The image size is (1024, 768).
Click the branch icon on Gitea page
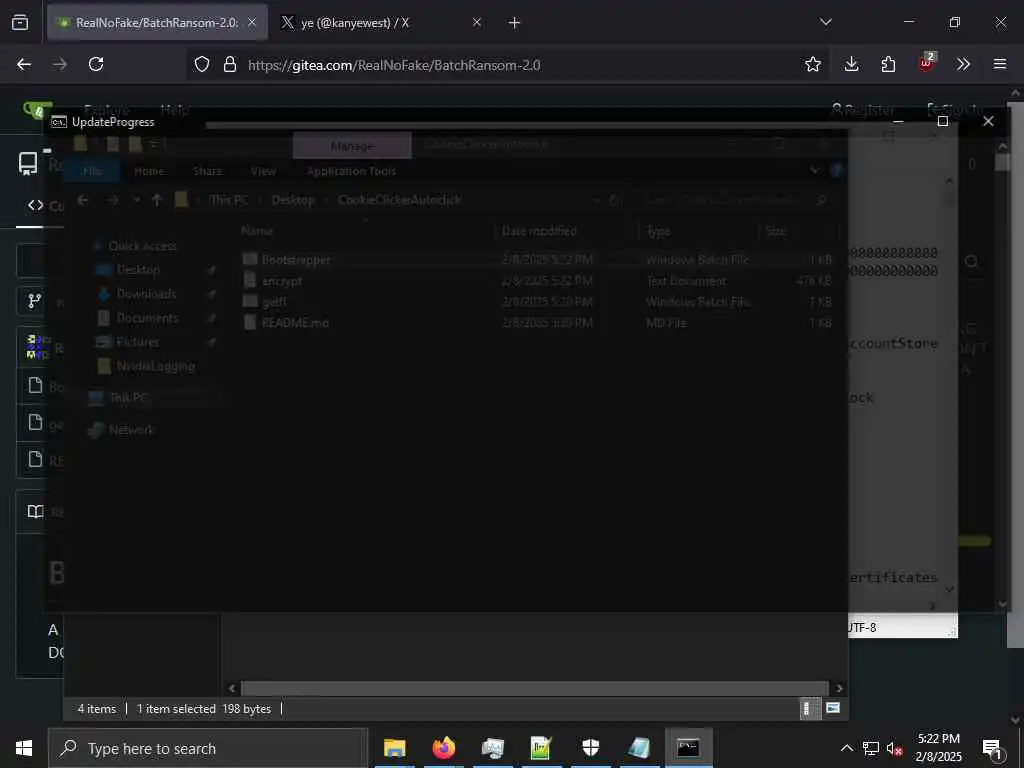click(x=35, y=300)
